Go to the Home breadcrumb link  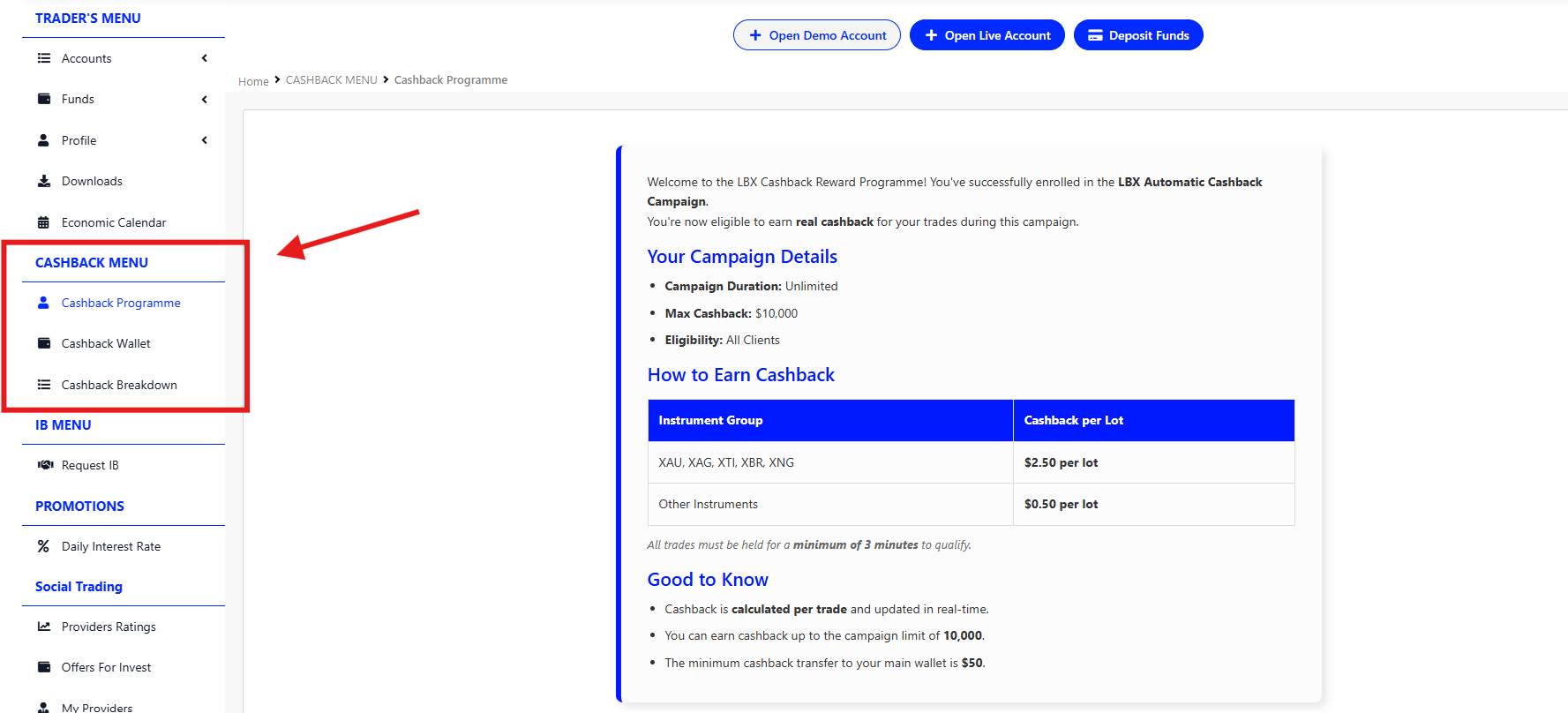(x=253, y=81)
